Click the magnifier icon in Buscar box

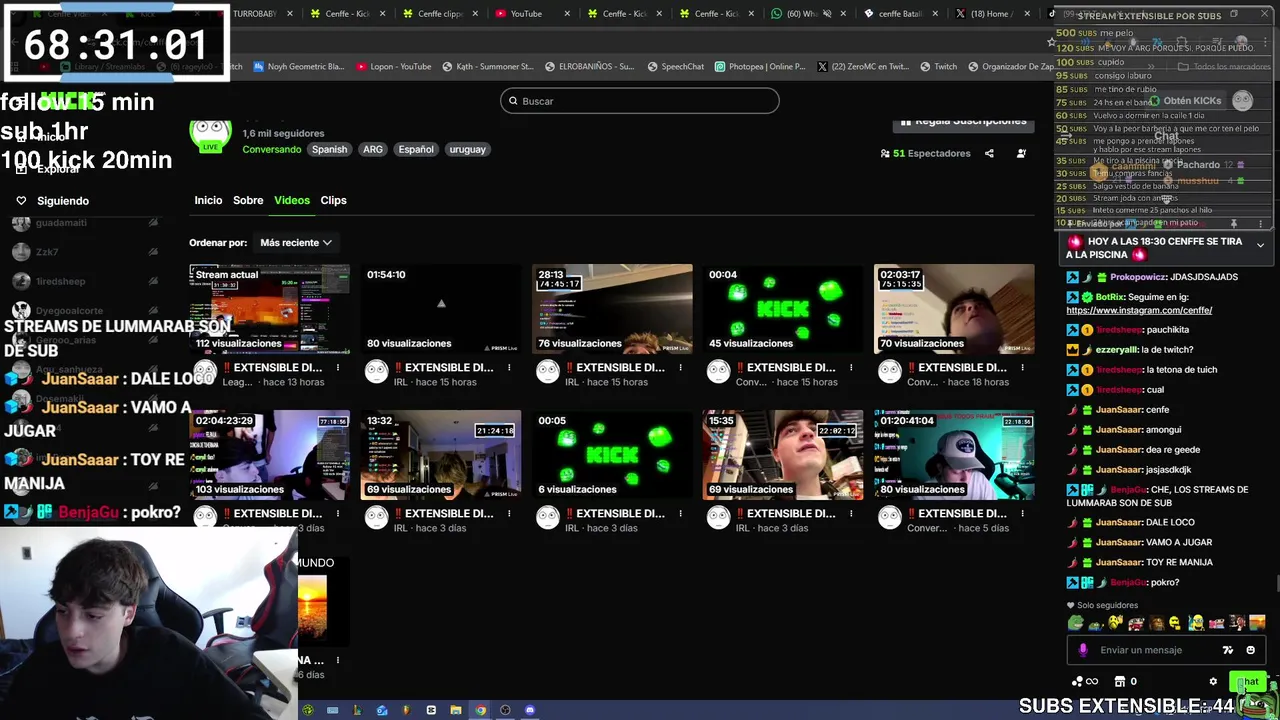pos(513,101)
